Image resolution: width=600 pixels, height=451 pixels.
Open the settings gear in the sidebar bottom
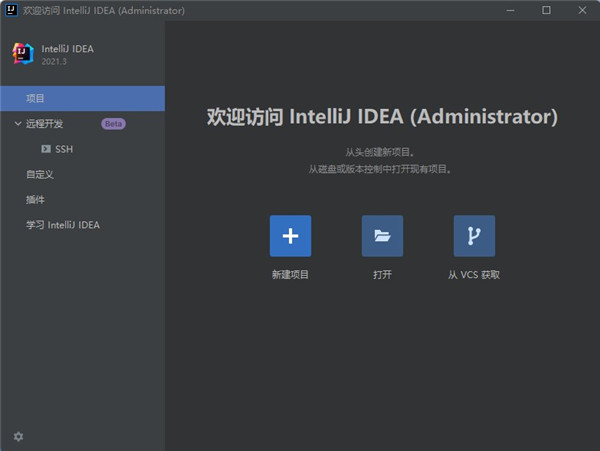pyautogui.click(x=18, y=436)
